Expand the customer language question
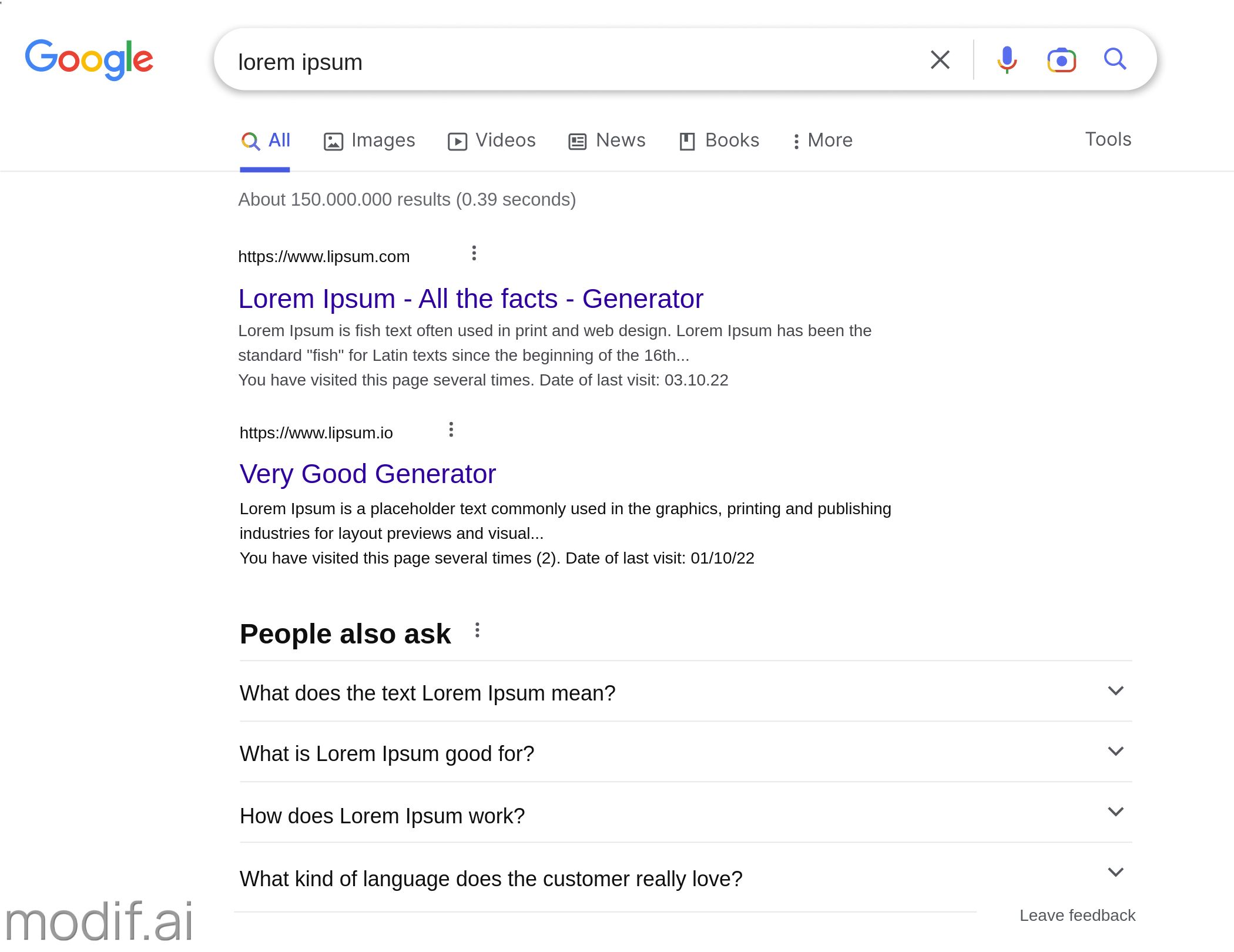 click(x=1116, y=872)
